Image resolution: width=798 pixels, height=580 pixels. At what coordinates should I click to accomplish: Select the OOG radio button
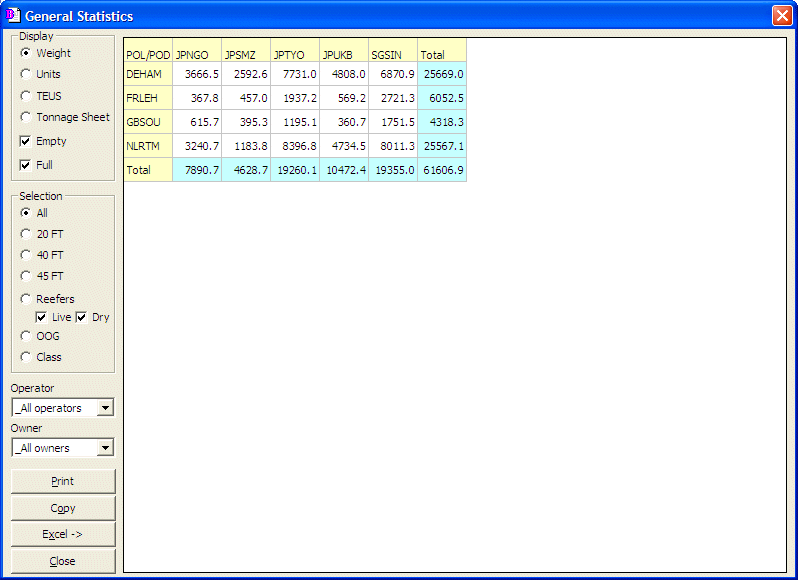pos(26,336)
